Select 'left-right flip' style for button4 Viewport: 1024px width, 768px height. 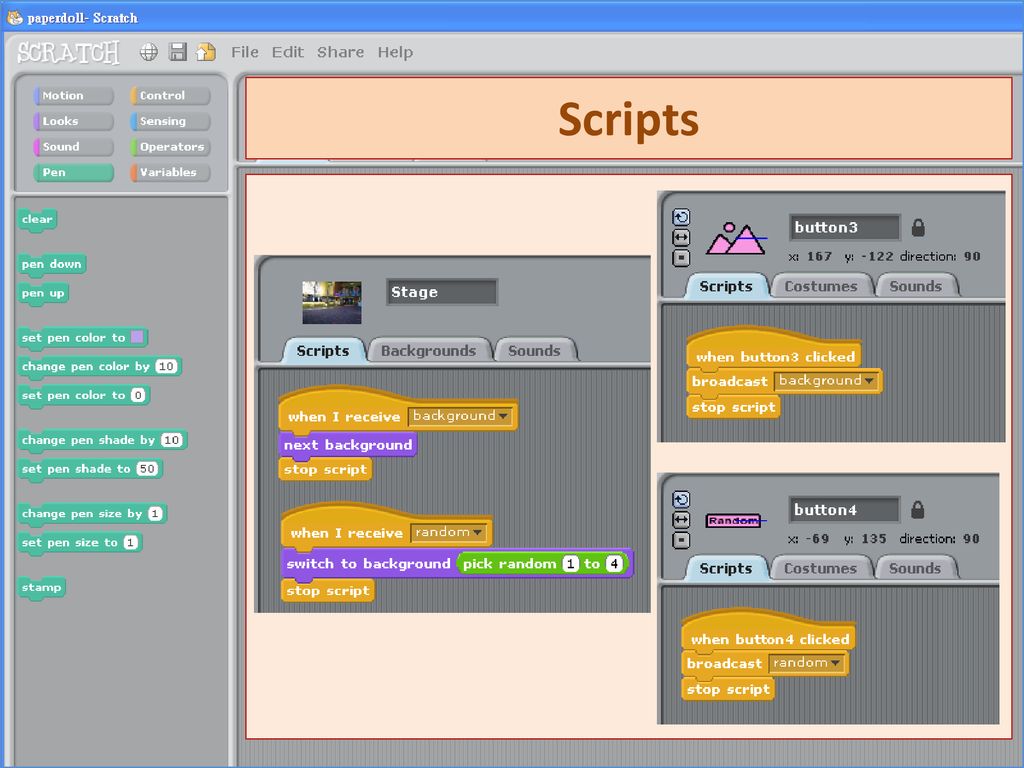pyautogui.click(x=681, y=520)
